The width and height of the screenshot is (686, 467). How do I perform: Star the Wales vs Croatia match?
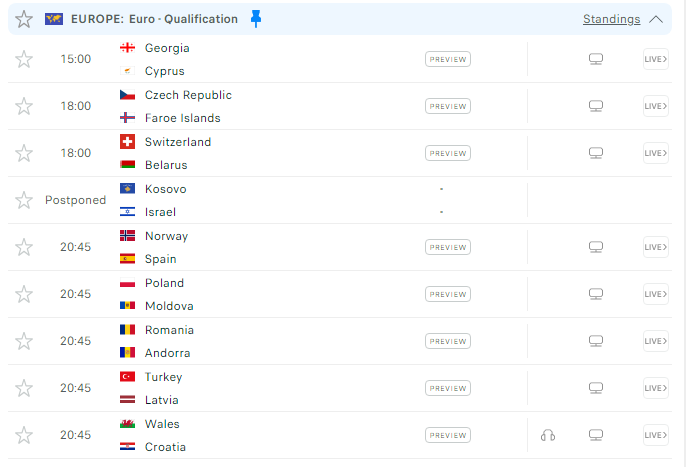click(x=24, y=435)
